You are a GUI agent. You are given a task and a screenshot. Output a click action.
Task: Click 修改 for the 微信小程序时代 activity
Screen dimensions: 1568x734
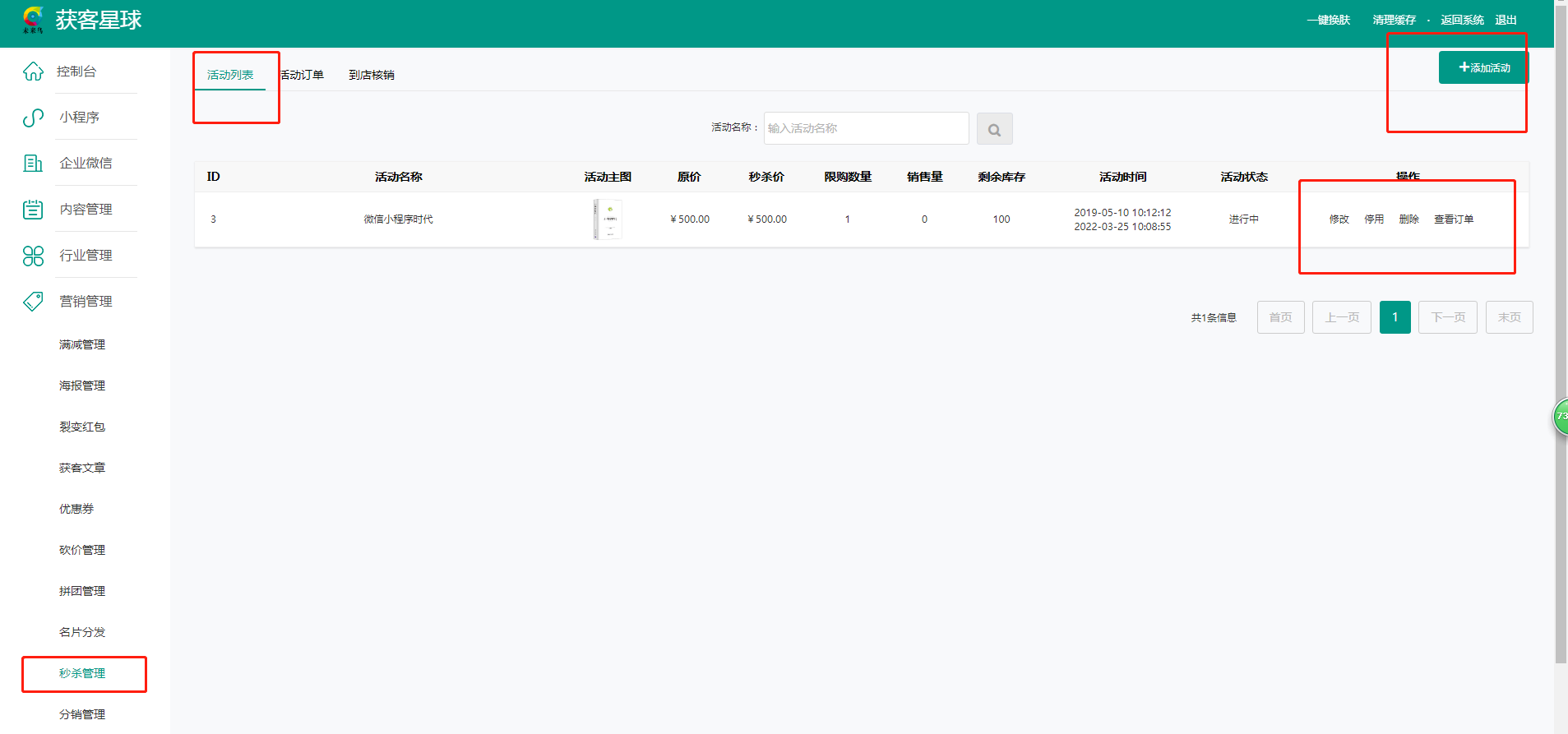pyautogui.click(x=1339, y=219)
